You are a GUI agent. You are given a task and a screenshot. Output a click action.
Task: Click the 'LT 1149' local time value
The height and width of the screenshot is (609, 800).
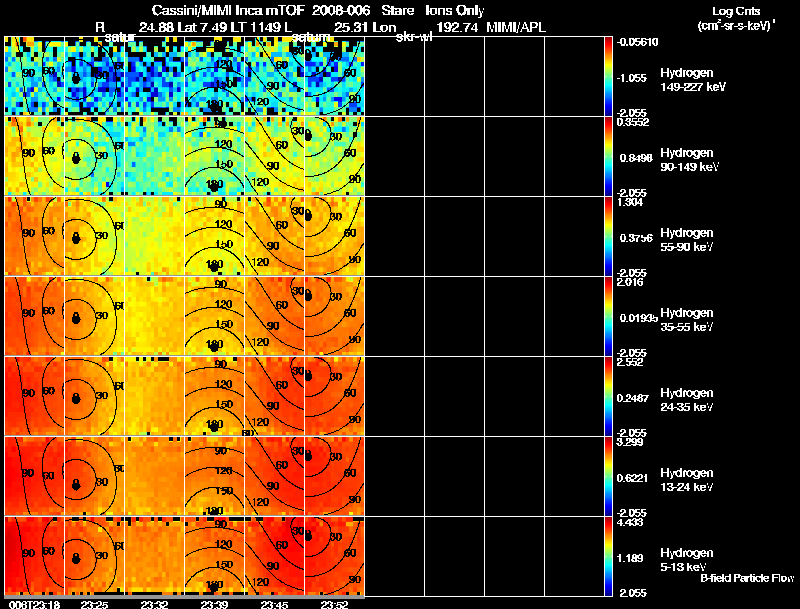click(x=255, y=28)
